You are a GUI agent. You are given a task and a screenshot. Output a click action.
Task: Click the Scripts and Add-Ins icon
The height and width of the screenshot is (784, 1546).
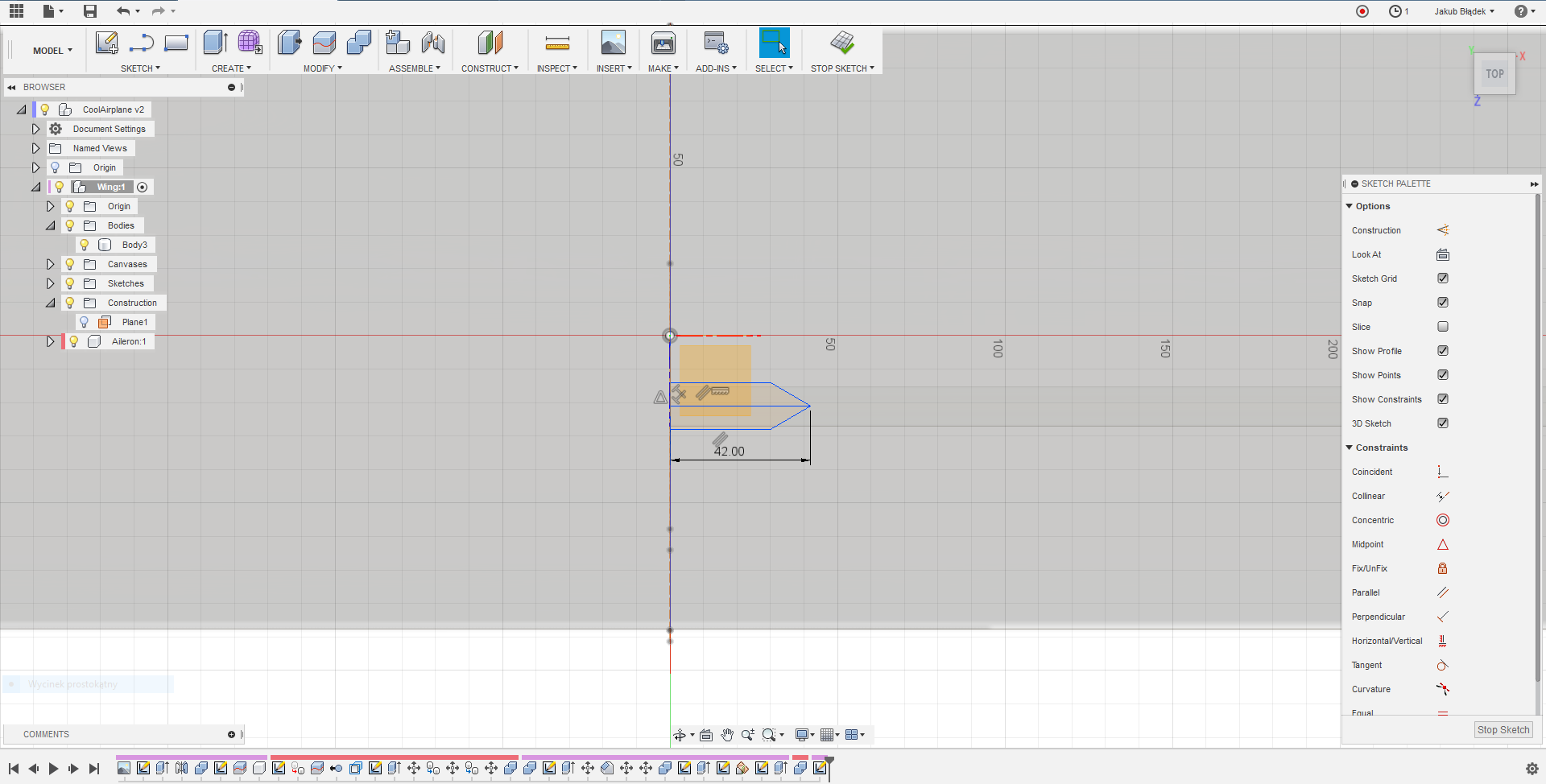point(716,43)
